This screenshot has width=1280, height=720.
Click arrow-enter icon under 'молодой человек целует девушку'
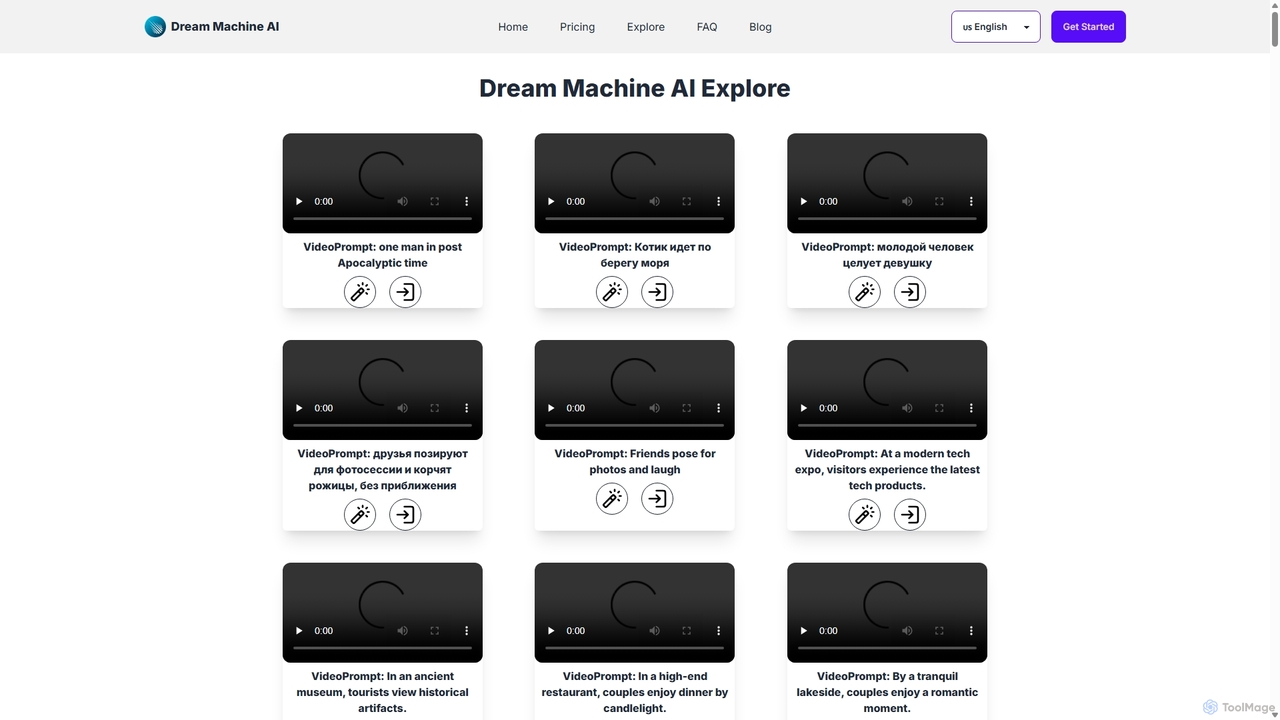coord(910,292)
